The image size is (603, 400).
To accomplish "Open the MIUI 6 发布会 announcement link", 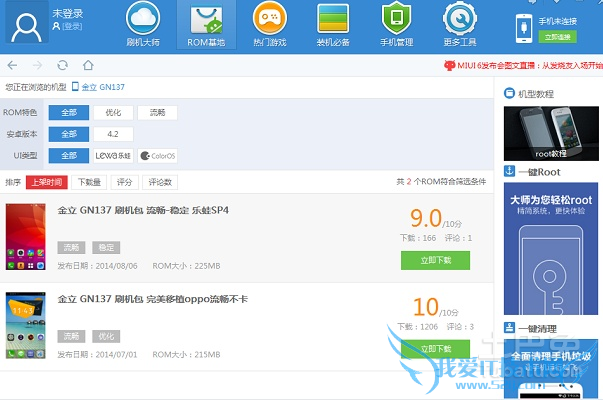I will [530, 66].
